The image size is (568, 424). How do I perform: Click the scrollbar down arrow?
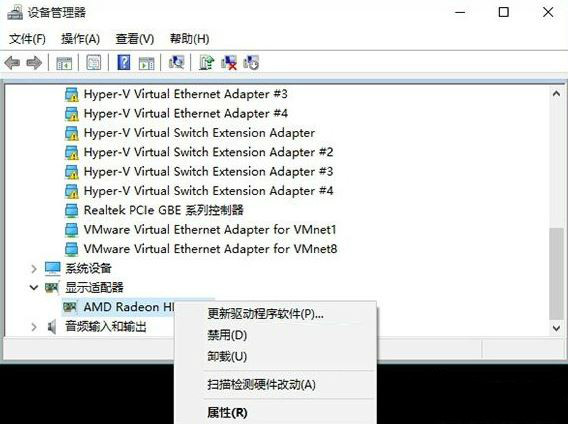tap(556, 328)
